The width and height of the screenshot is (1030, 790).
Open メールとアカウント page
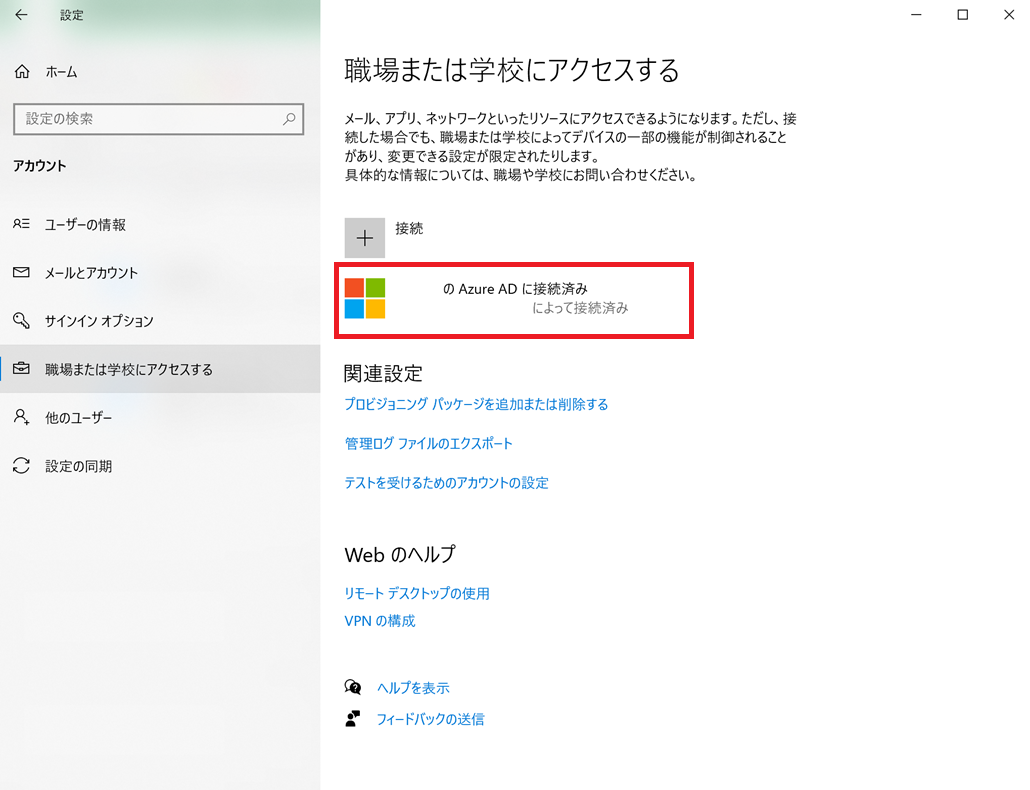click(x=160, y=273)
